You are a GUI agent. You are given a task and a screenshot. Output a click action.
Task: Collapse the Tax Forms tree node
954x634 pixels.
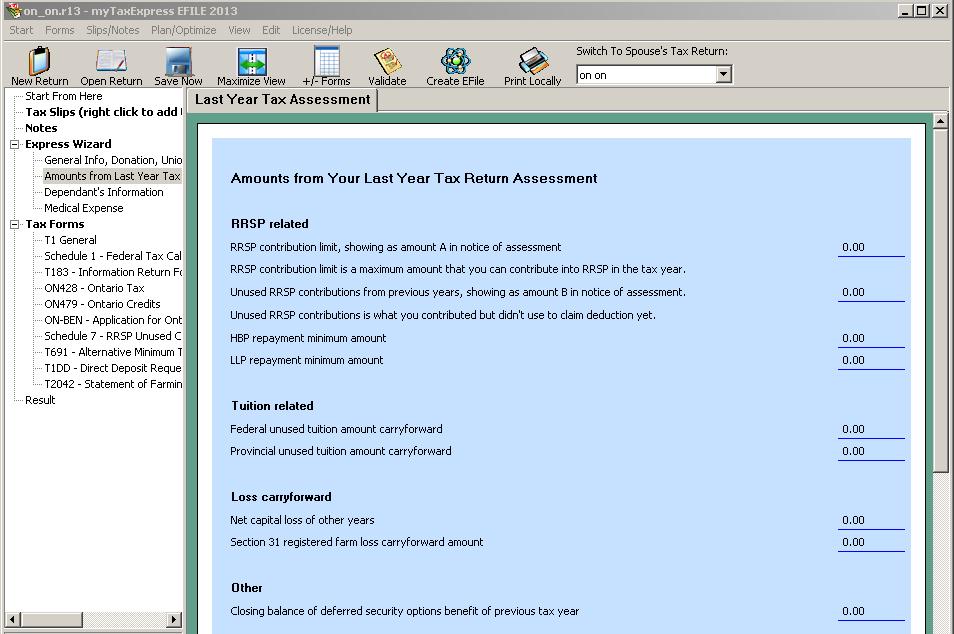15,225
